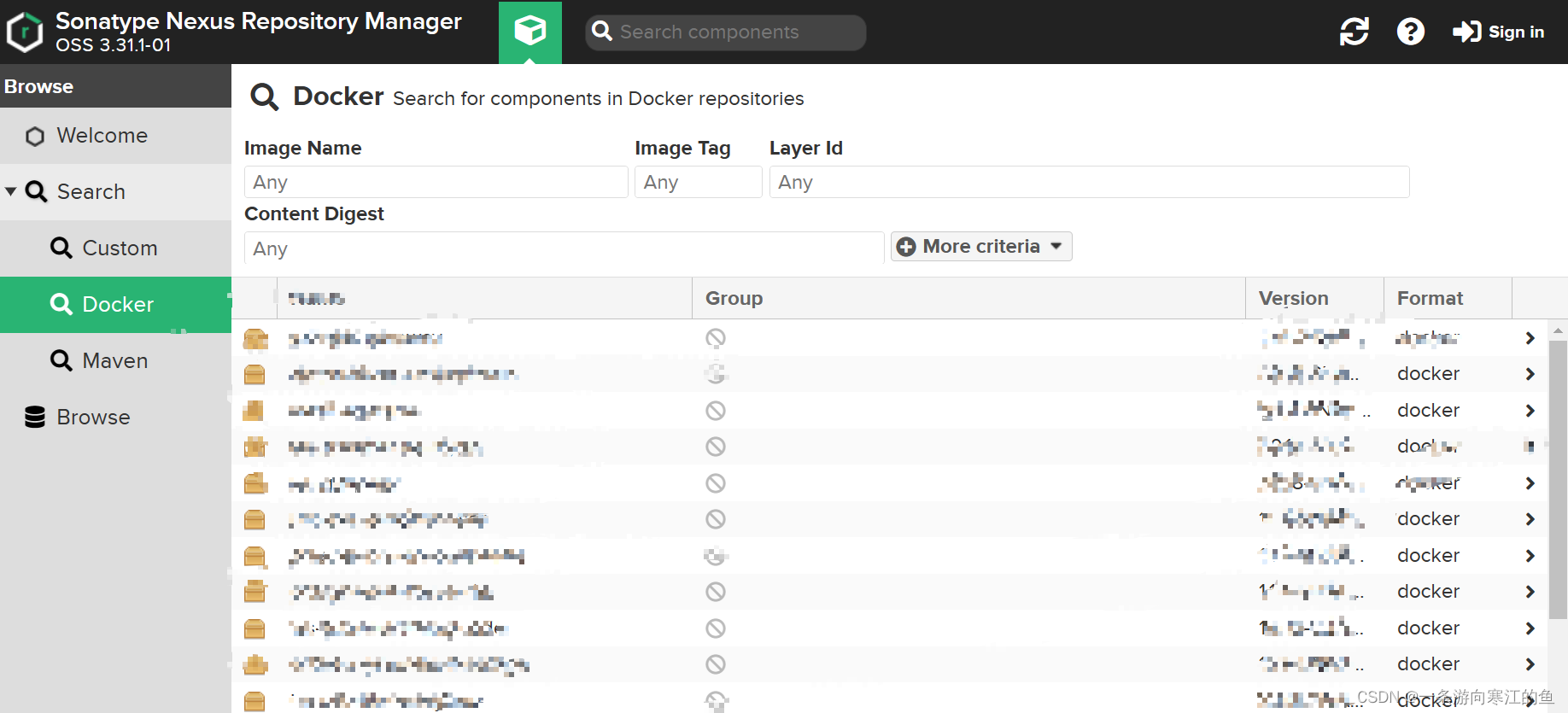
Task: Open the Welcome sidebar item
Action: [x=115, y=136]
